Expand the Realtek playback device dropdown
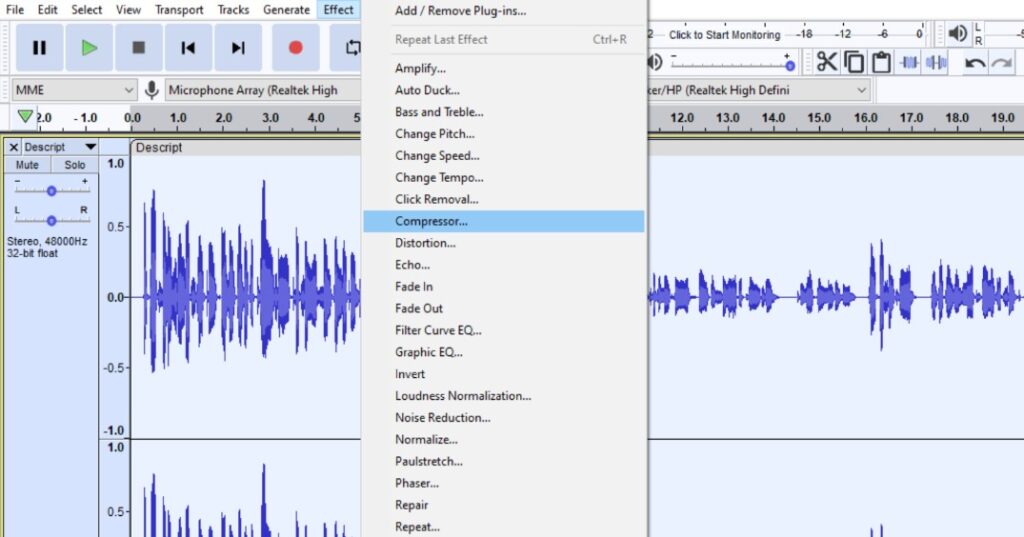The width and height of the screenshot is (1024, 537). tap(861, 90)
